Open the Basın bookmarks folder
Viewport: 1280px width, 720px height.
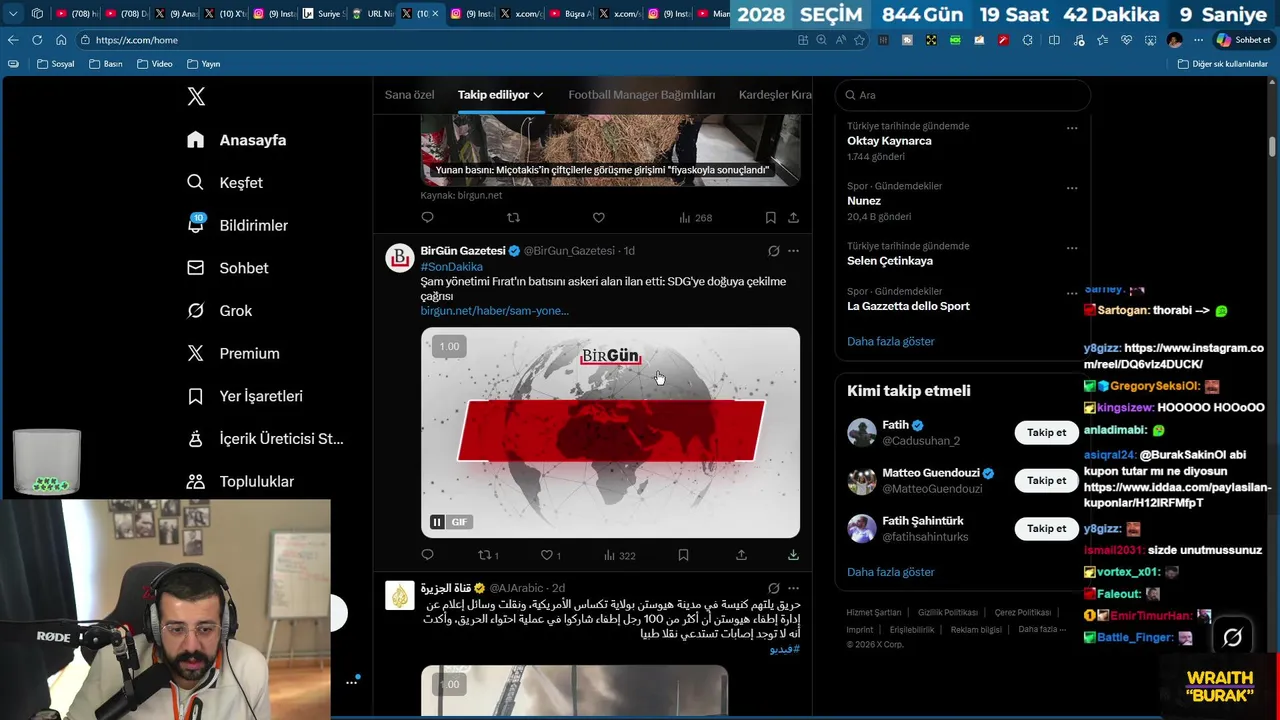pos(106,64)
